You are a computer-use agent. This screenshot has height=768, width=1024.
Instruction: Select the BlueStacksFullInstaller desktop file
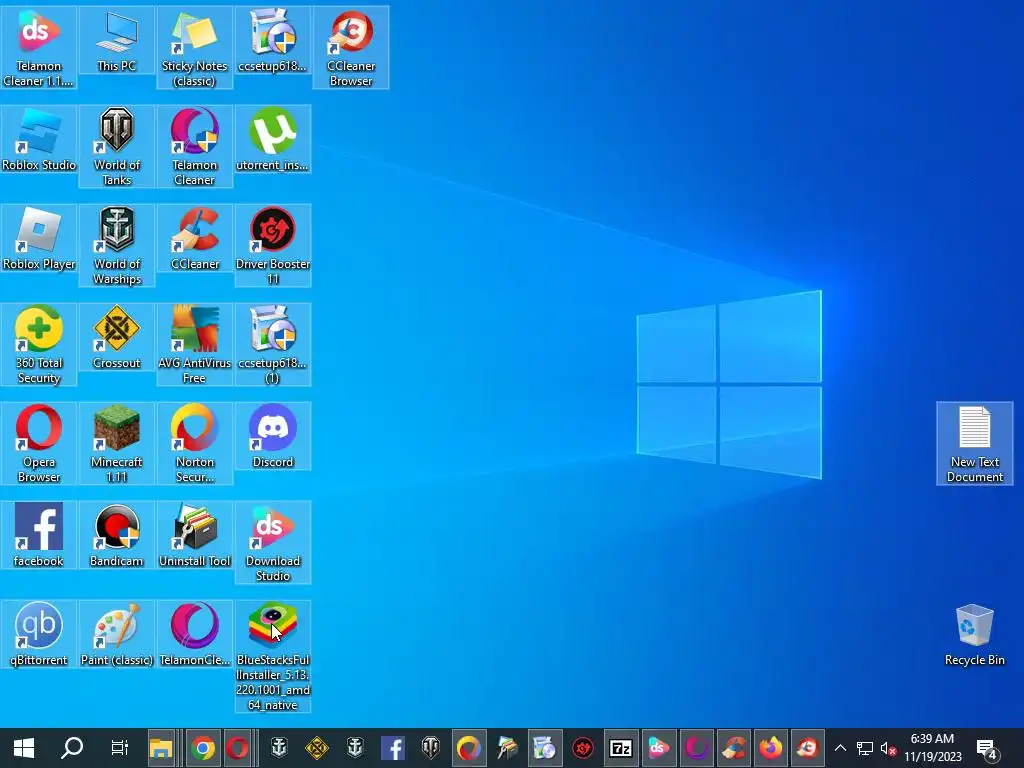point(272,656)
